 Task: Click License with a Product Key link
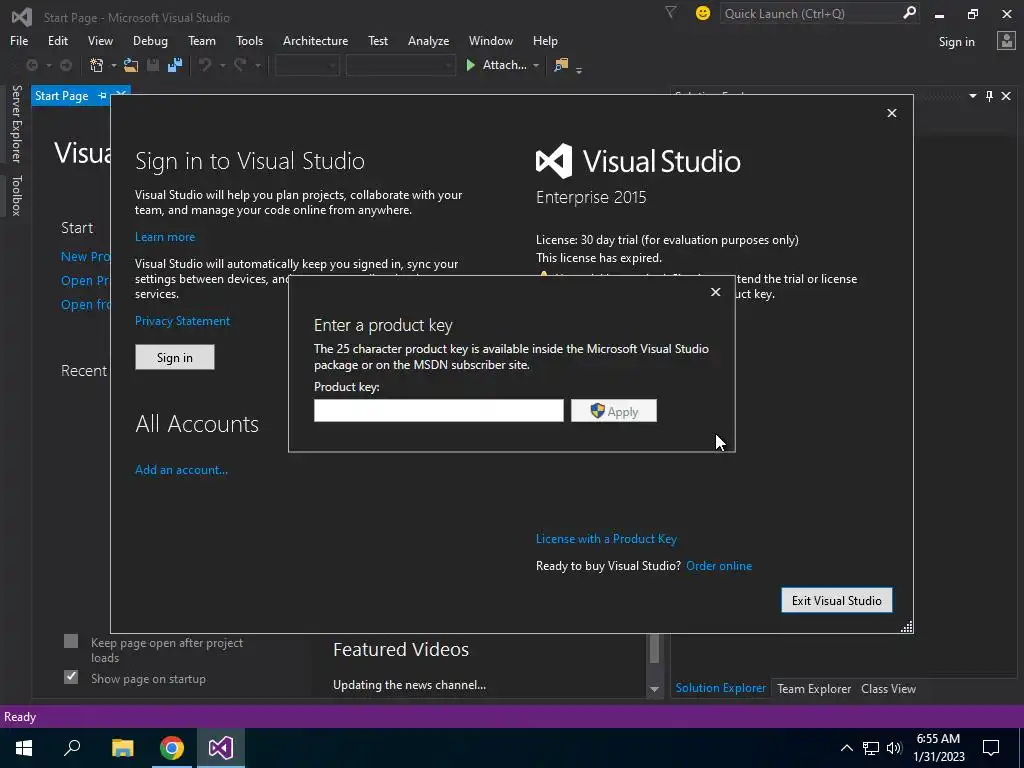click(x=606, y=539)
